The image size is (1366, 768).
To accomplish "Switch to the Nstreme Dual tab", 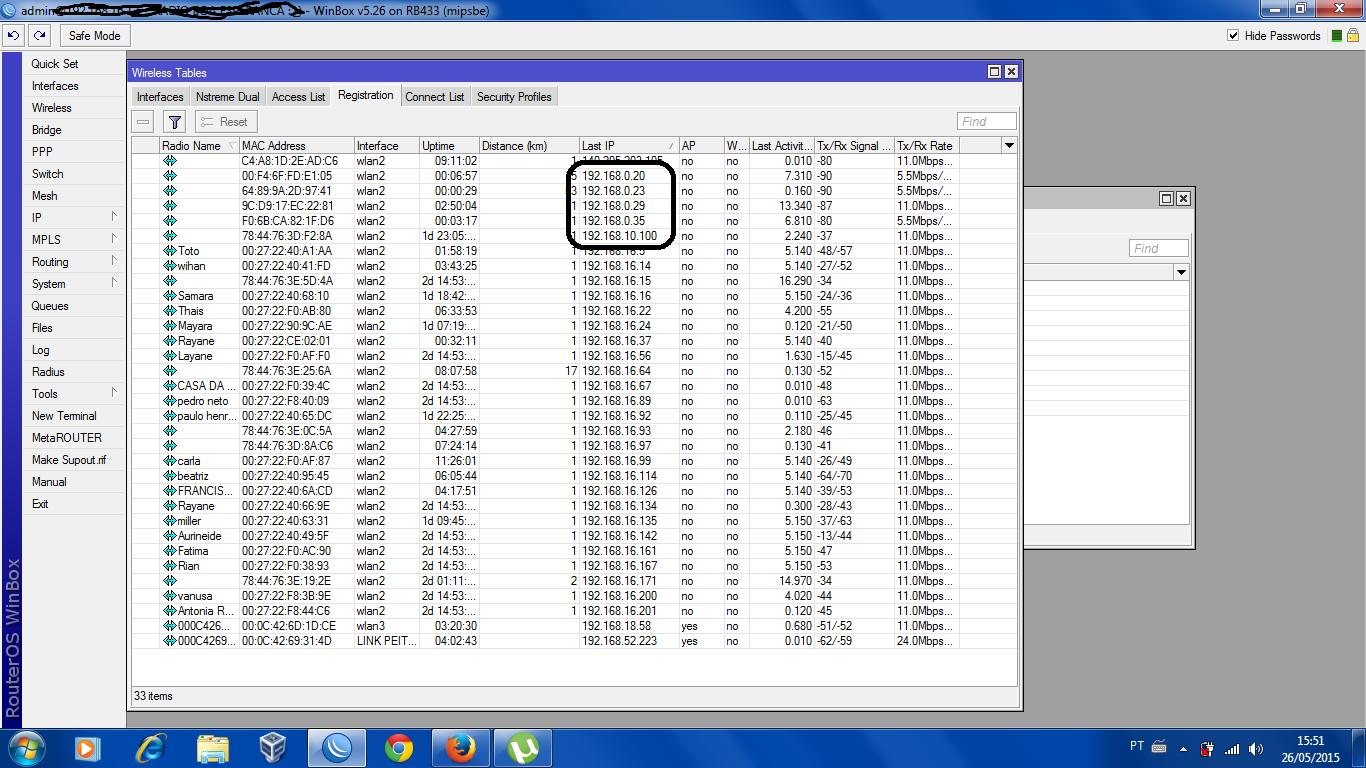I will point(228,97).
